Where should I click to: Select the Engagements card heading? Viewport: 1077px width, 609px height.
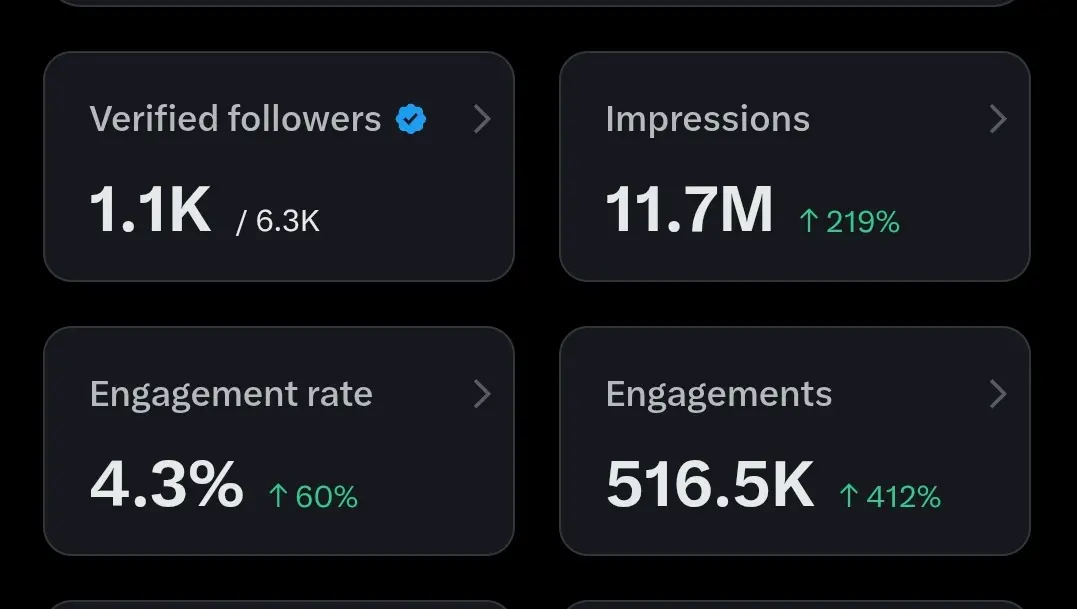[x=718, y=394]
